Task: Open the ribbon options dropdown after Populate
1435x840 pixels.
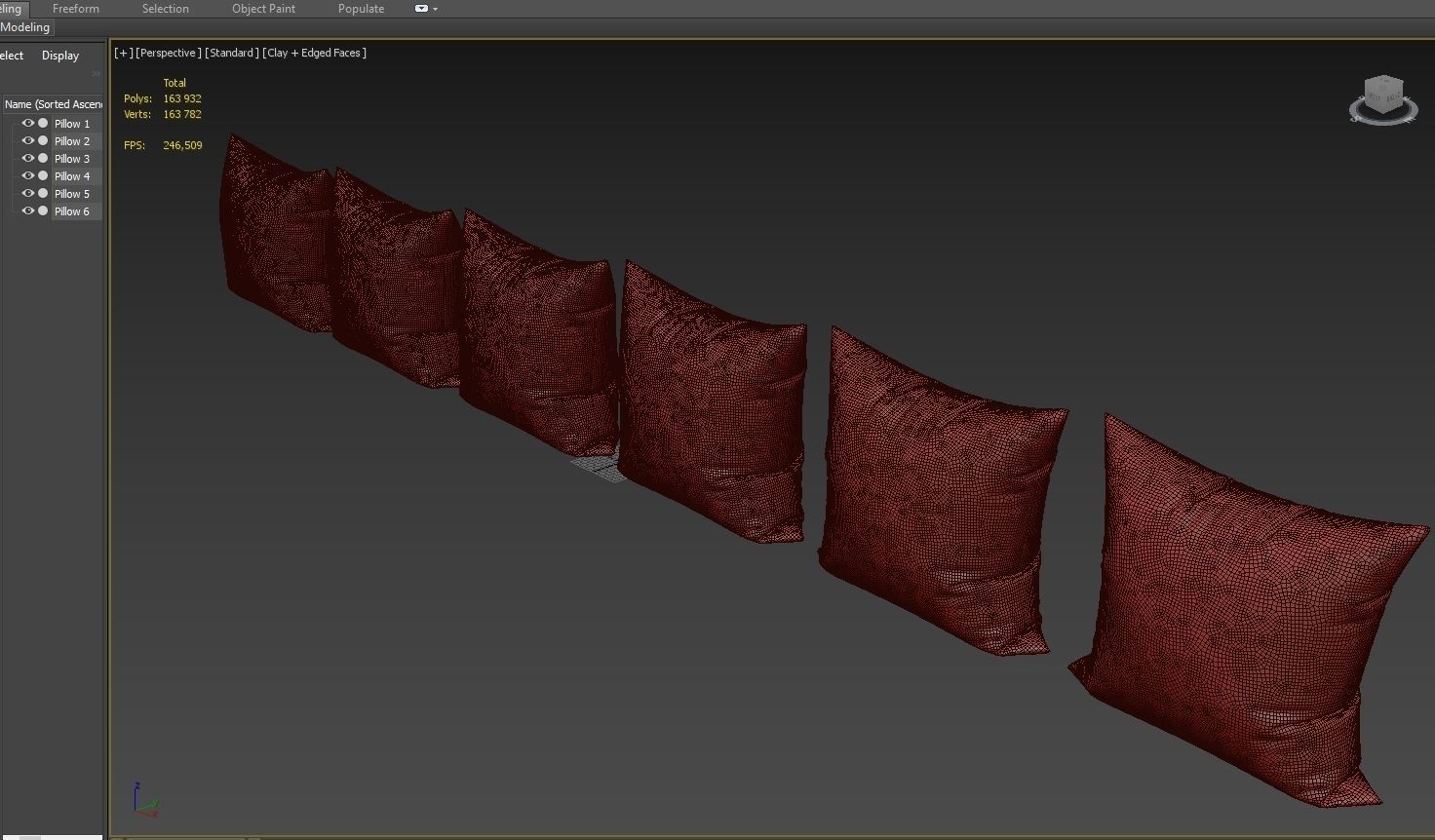Action: pyautogui.click(x=426, y=9)
